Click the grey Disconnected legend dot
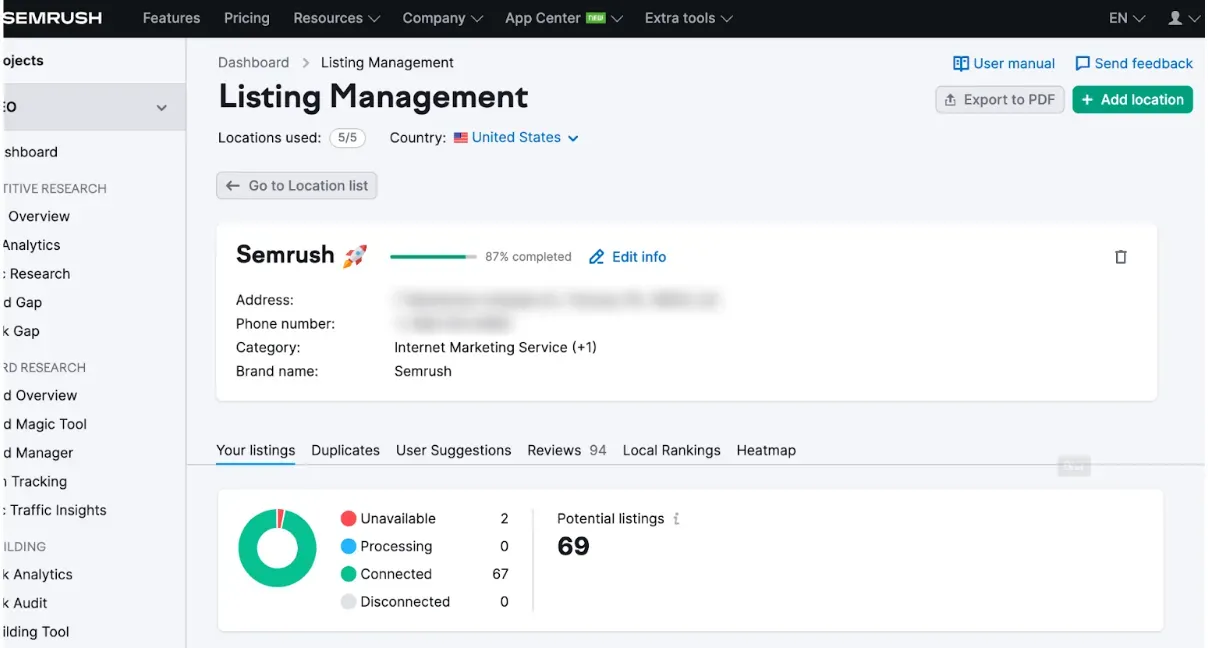 tap(348, 602)
